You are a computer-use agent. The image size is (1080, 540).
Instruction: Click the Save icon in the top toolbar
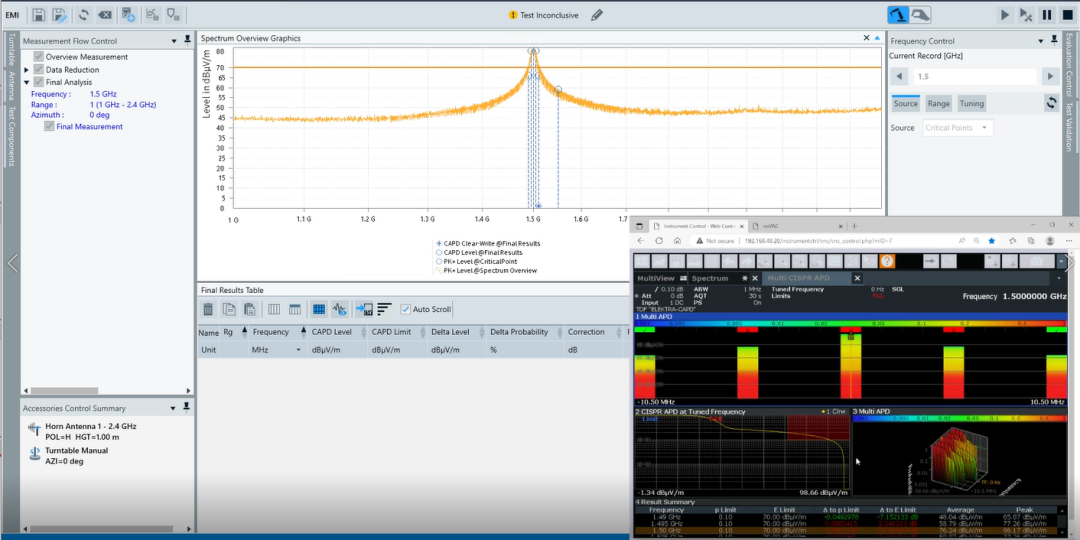click(39, 14)
